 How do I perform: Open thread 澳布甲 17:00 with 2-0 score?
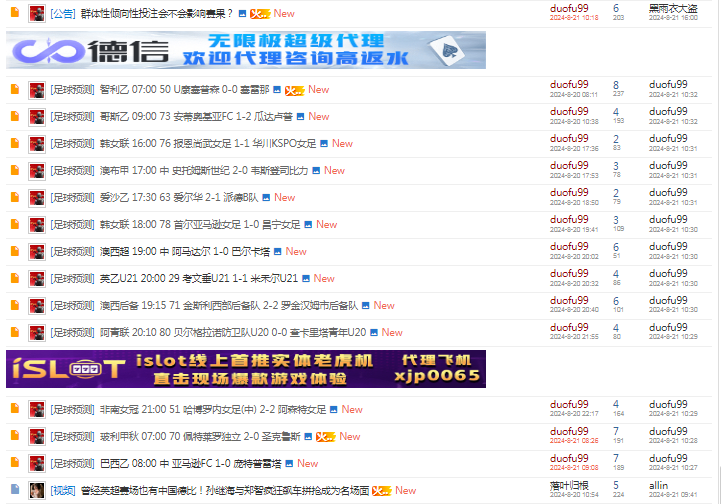tap(204, 171)
